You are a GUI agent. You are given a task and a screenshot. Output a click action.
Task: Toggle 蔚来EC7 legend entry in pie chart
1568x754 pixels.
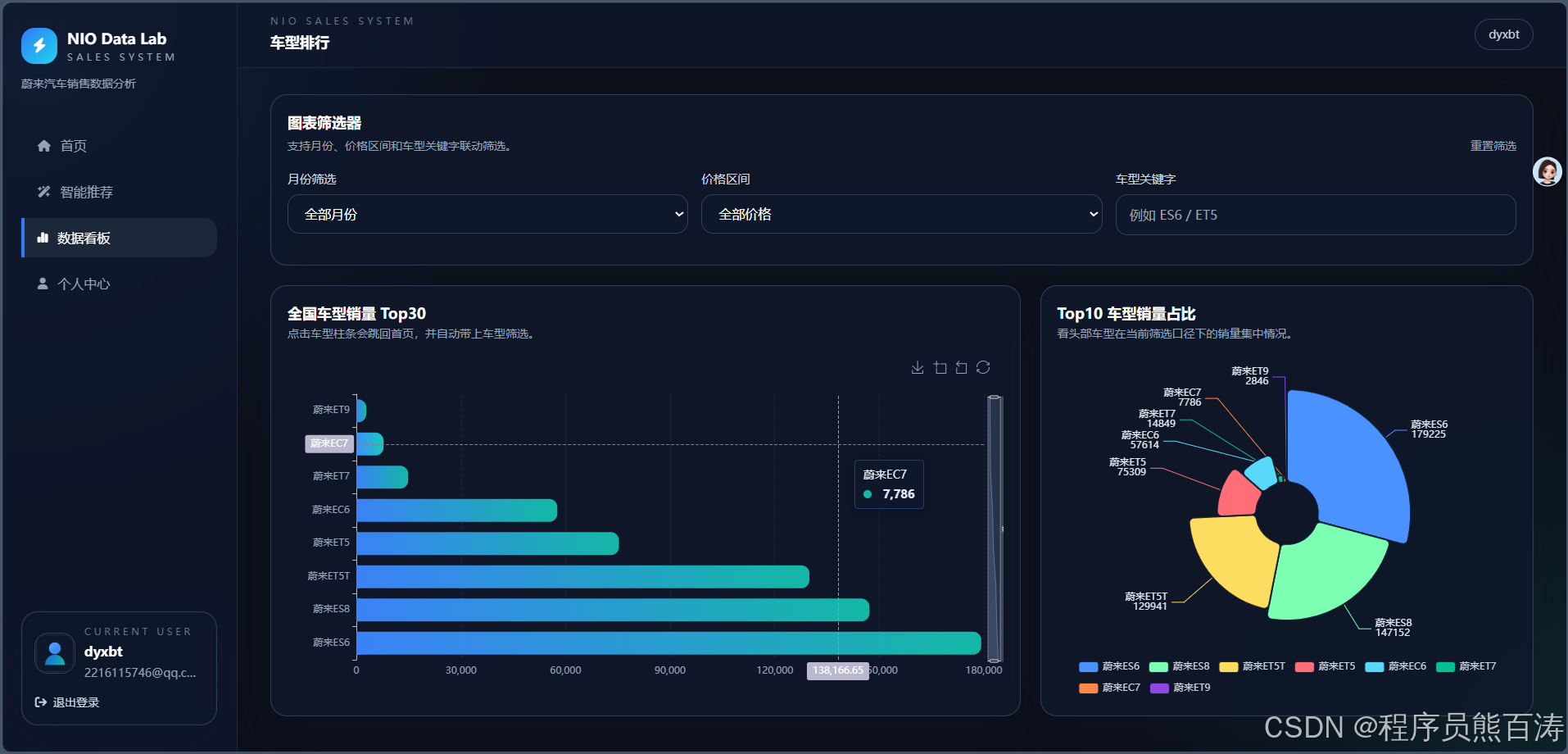pos(1109,688)
